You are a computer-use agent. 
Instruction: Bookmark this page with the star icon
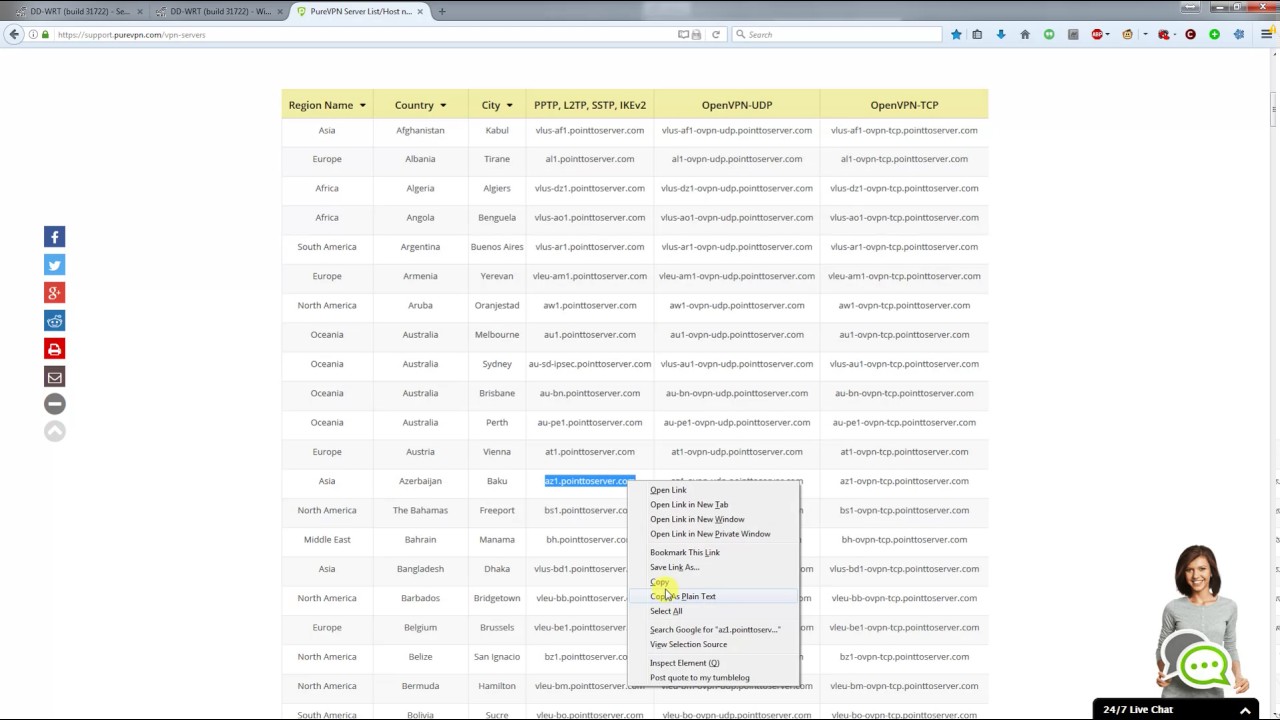(x=956, y=34)
